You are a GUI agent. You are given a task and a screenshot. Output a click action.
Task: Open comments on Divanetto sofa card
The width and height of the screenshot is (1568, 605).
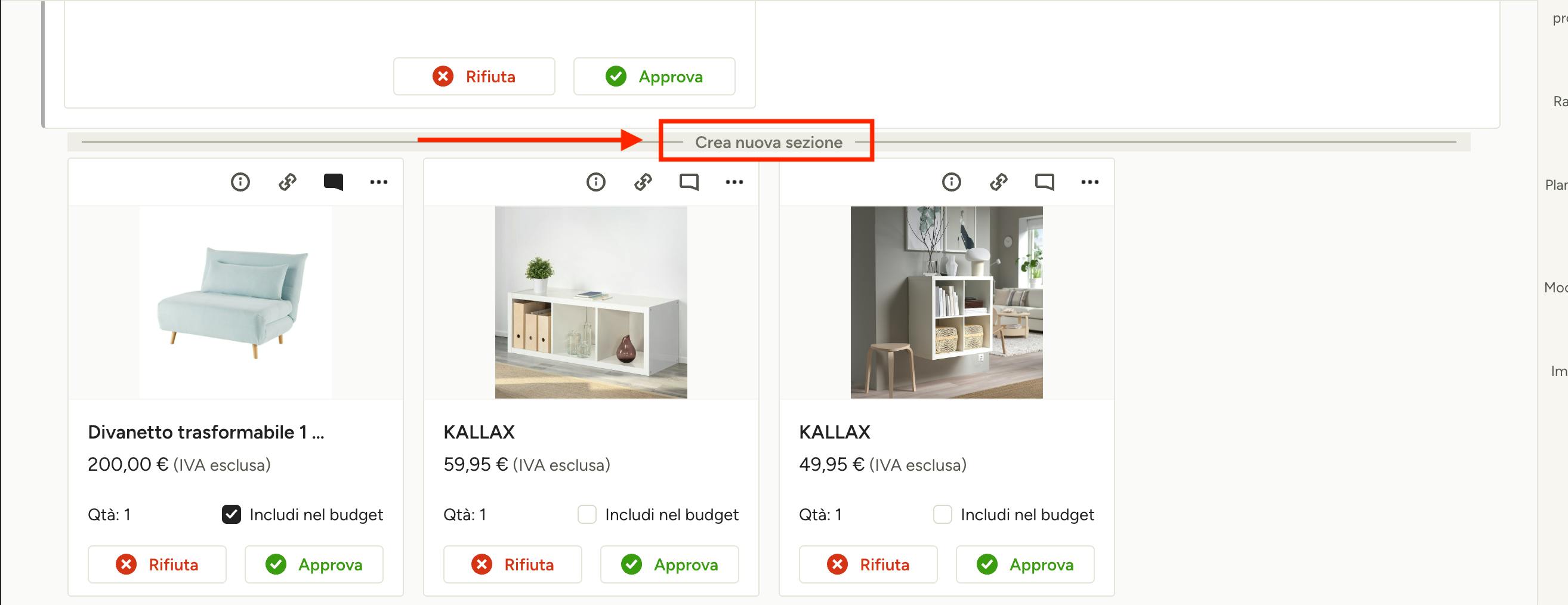[x=333, y=182]
